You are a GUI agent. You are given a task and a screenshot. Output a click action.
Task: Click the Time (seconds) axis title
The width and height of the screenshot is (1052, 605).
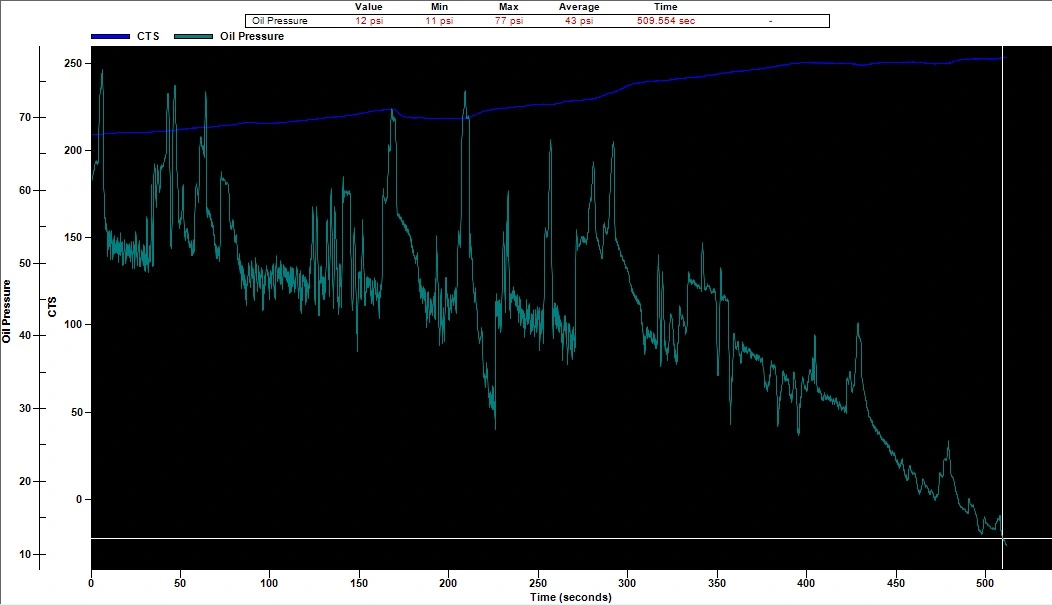click(x=571, y=597)
